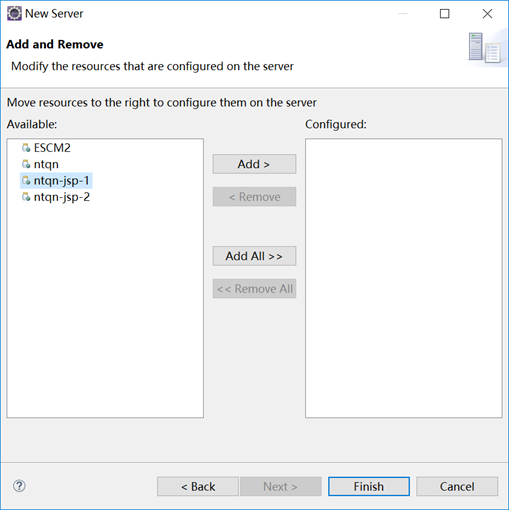Click the ntqn-jsp-2 project icon
Viewport: 509px width, 510px height.
(x=26, y=197)
